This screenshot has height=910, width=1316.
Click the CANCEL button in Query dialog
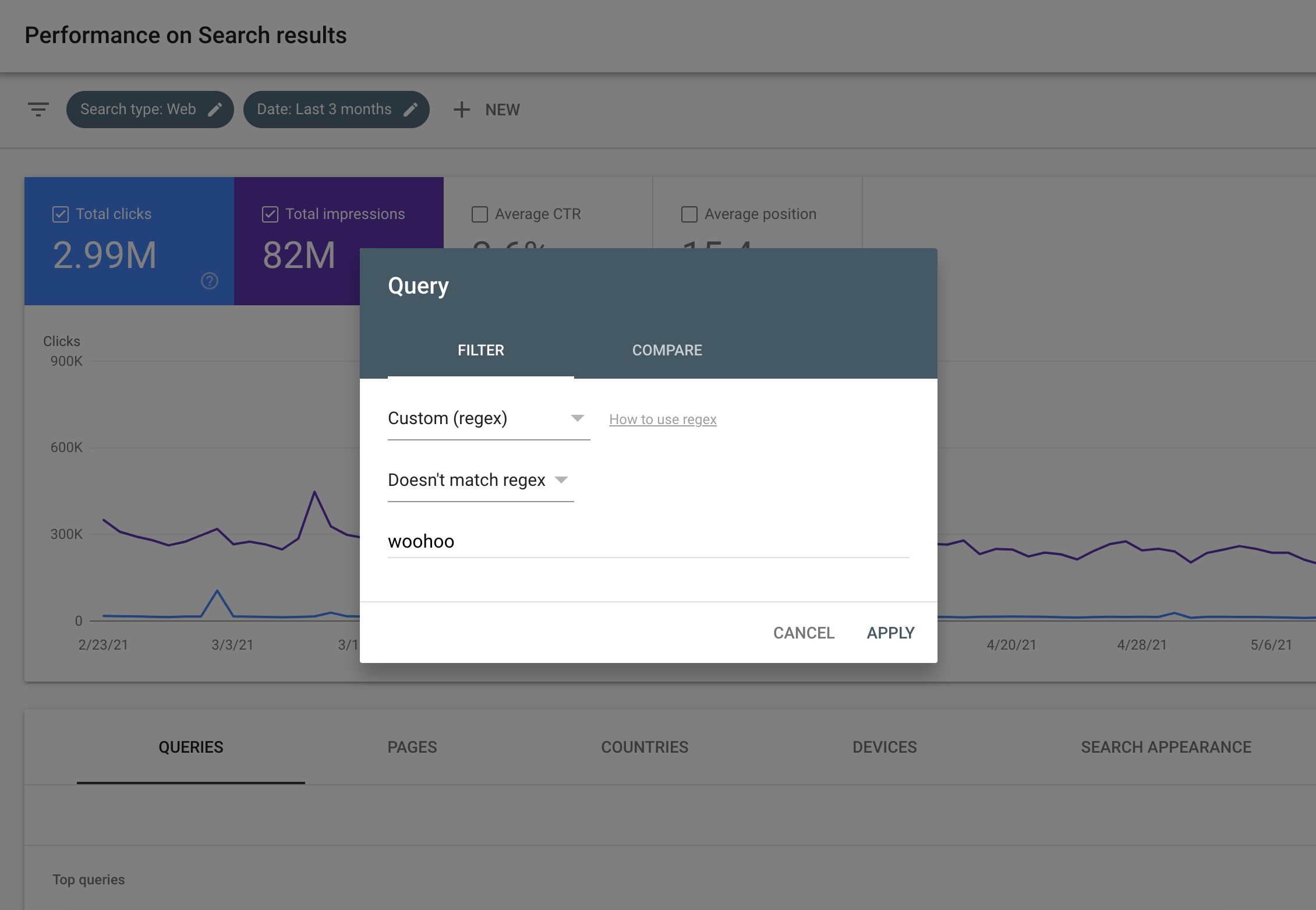tap(805, 632)
